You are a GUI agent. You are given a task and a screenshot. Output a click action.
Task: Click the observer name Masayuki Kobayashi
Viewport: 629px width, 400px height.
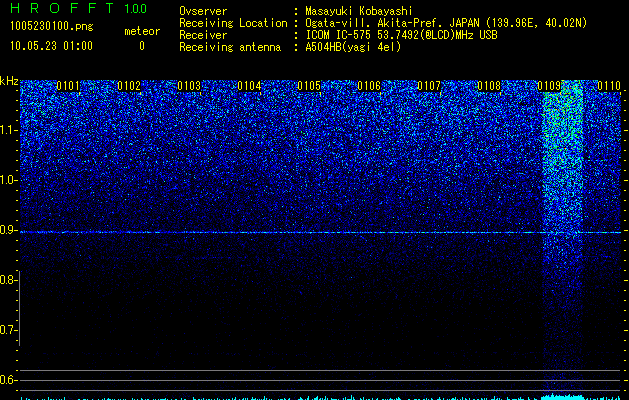point(359,11)
